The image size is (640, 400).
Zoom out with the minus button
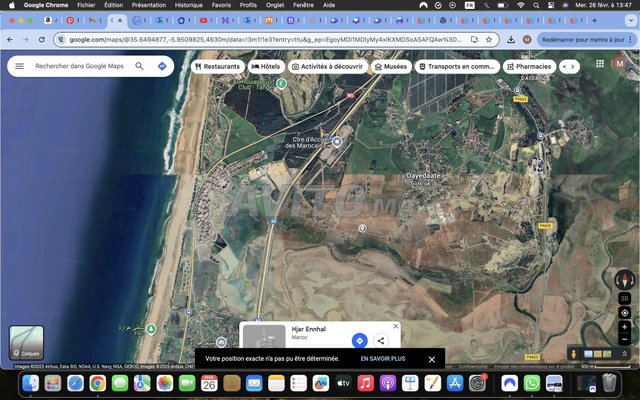click(625, 338)
